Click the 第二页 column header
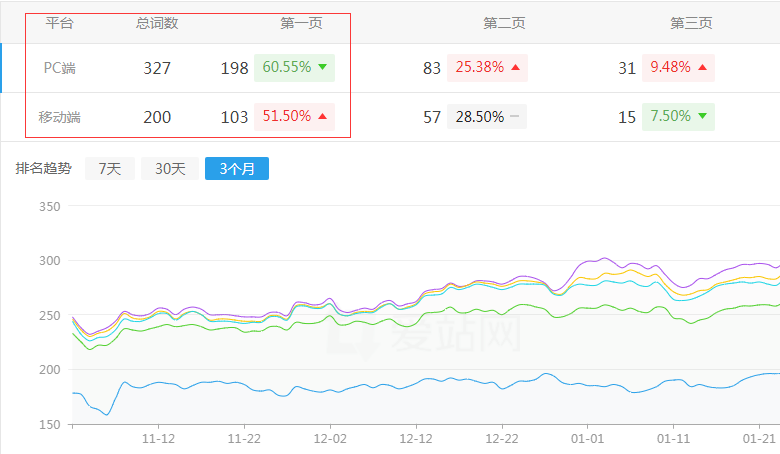The image size is (780, 454). [504, 22]
